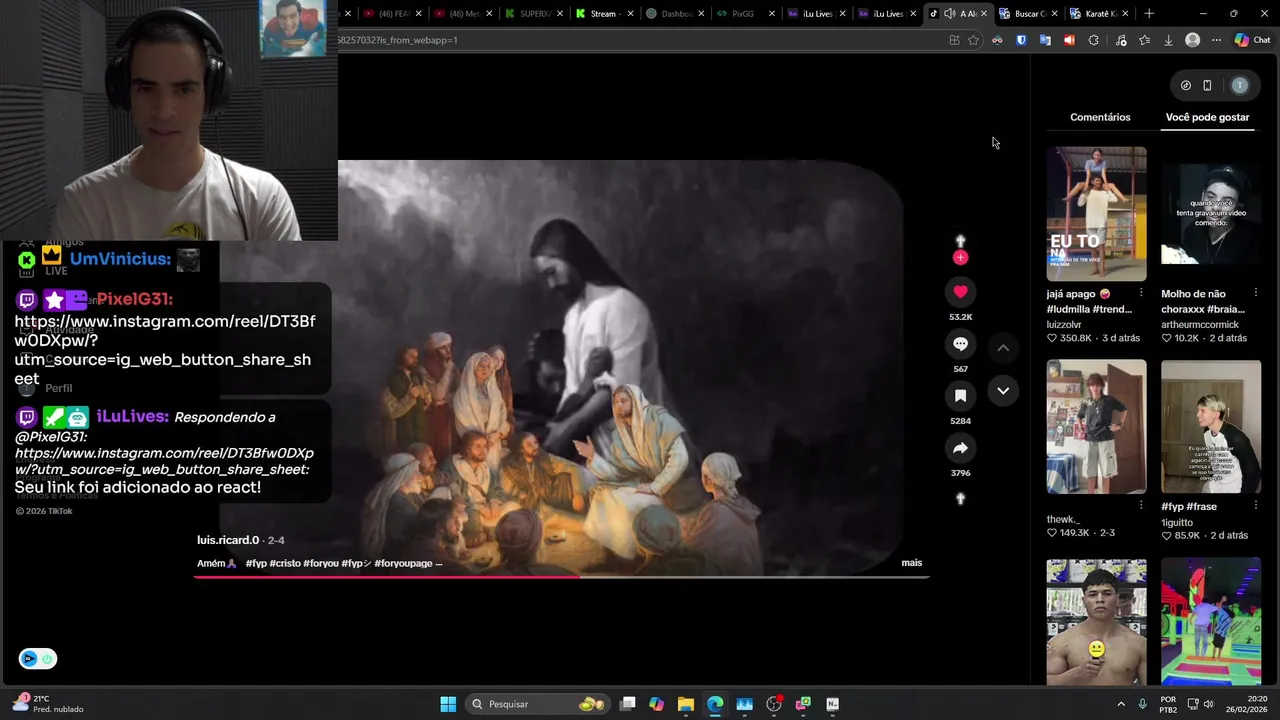Open the Edge Copilot Chat button
Image resolution: width=1280 pixels, height=720 pixels.
click(x=1252, y=40)
